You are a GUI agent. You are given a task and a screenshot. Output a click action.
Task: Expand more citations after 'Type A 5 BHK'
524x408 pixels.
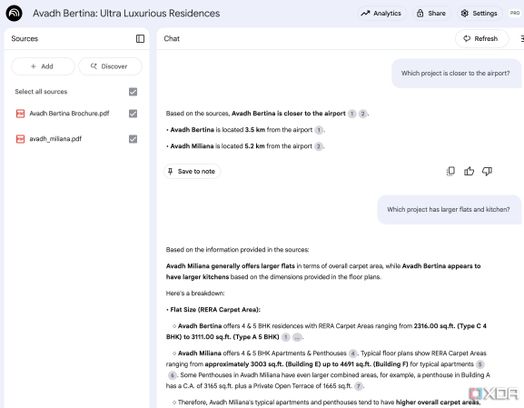(297, 337)
